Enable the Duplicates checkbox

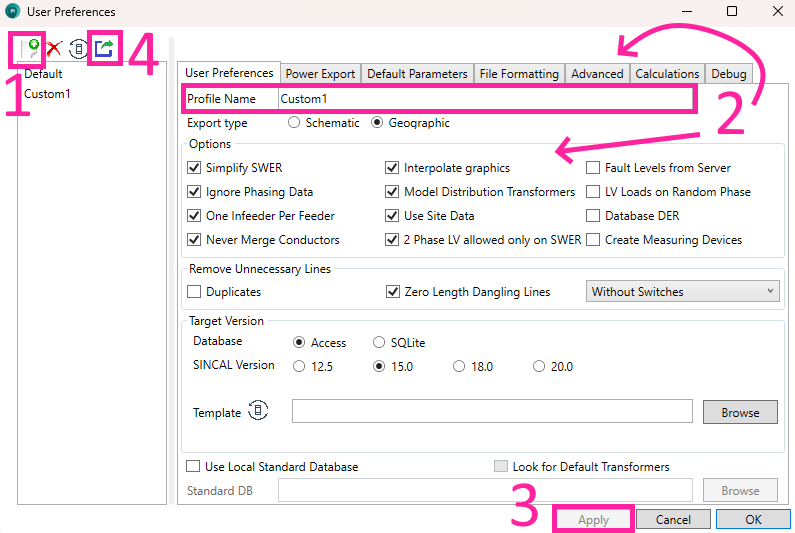tap(195, 292)
